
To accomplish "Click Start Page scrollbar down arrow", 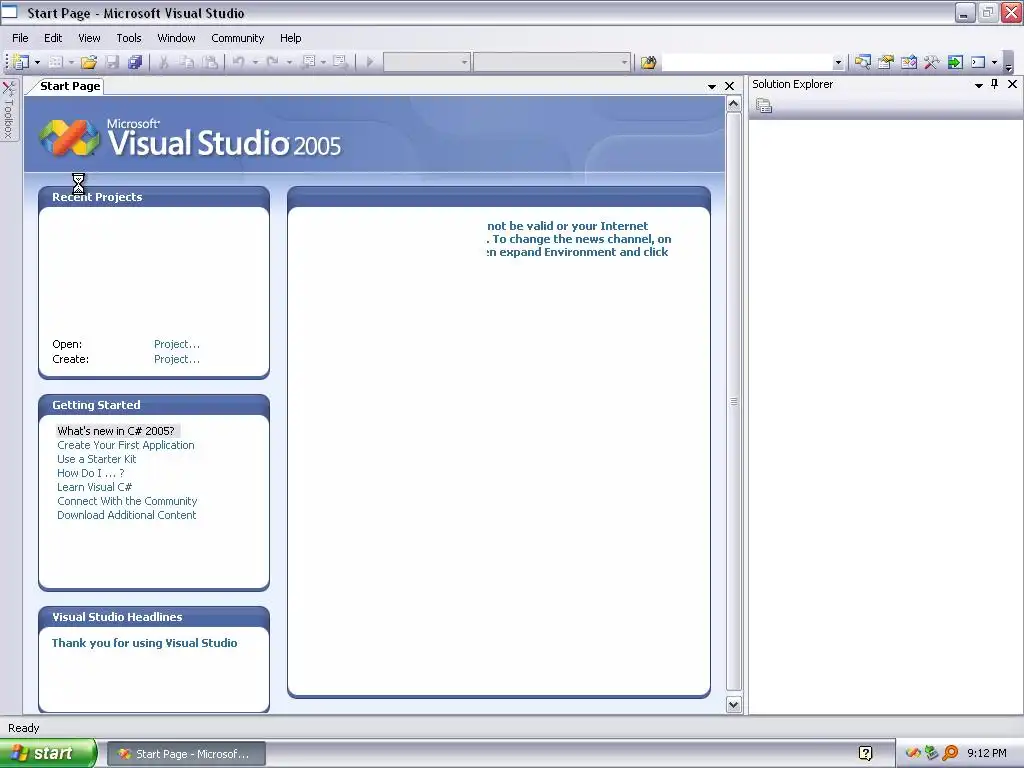I will 733,705.
